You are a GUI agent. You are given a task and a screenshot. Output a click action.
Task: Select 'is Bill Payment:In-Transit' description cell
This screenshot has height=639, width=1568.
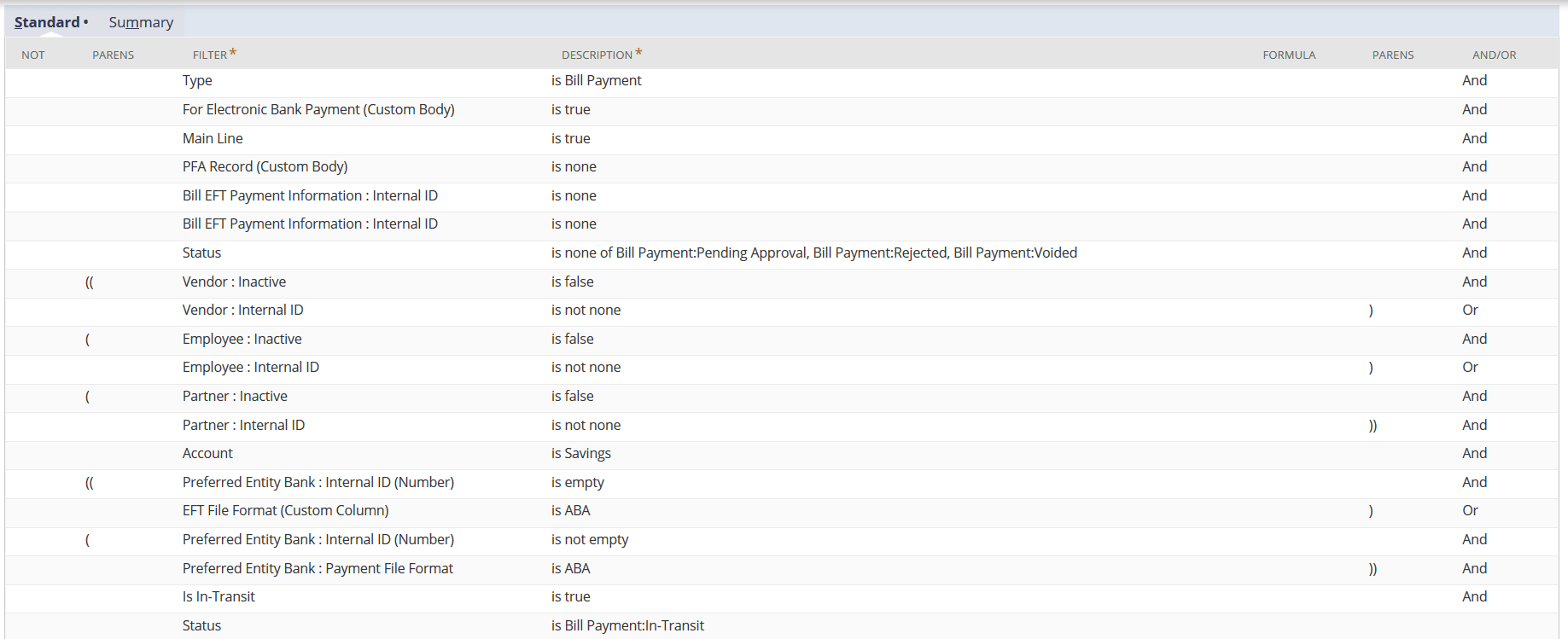[627, 625]
